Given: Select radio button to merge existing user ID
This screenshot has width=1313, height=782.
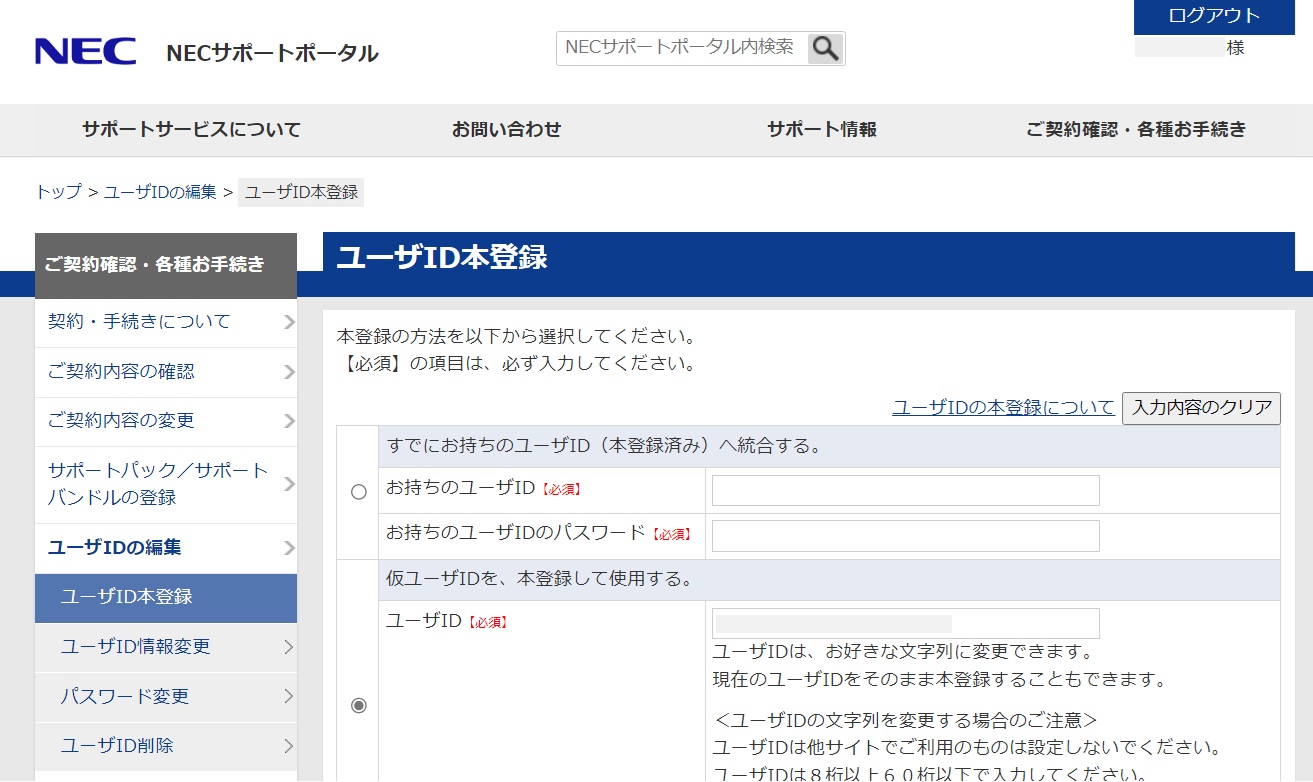Looking at the screenshot, I should [x=358, y=492].
